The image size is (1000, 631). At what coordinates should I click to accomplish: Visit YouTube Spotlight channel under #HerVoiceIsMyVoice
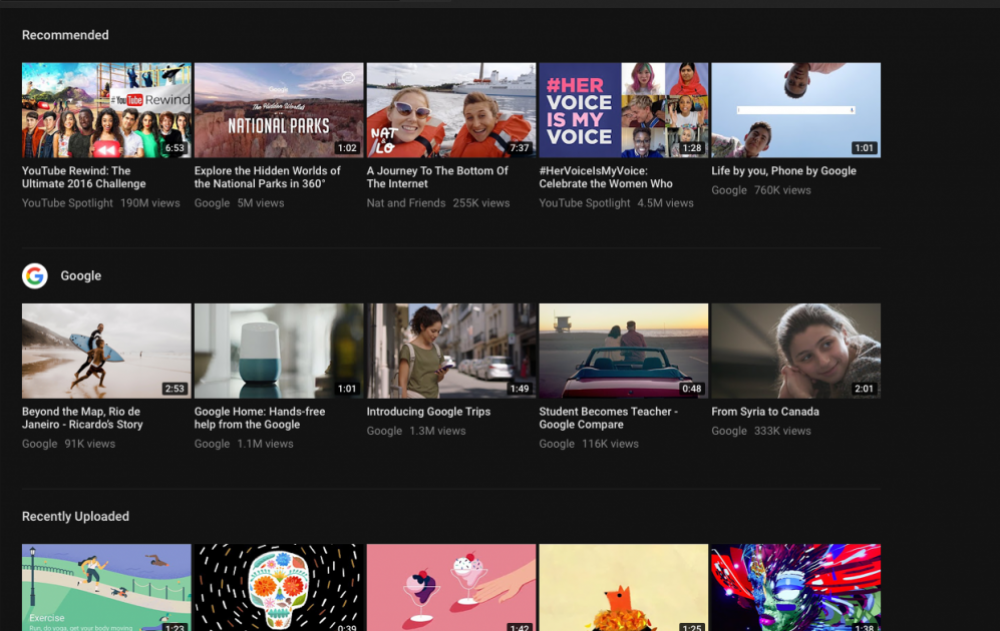click(584, 203)
